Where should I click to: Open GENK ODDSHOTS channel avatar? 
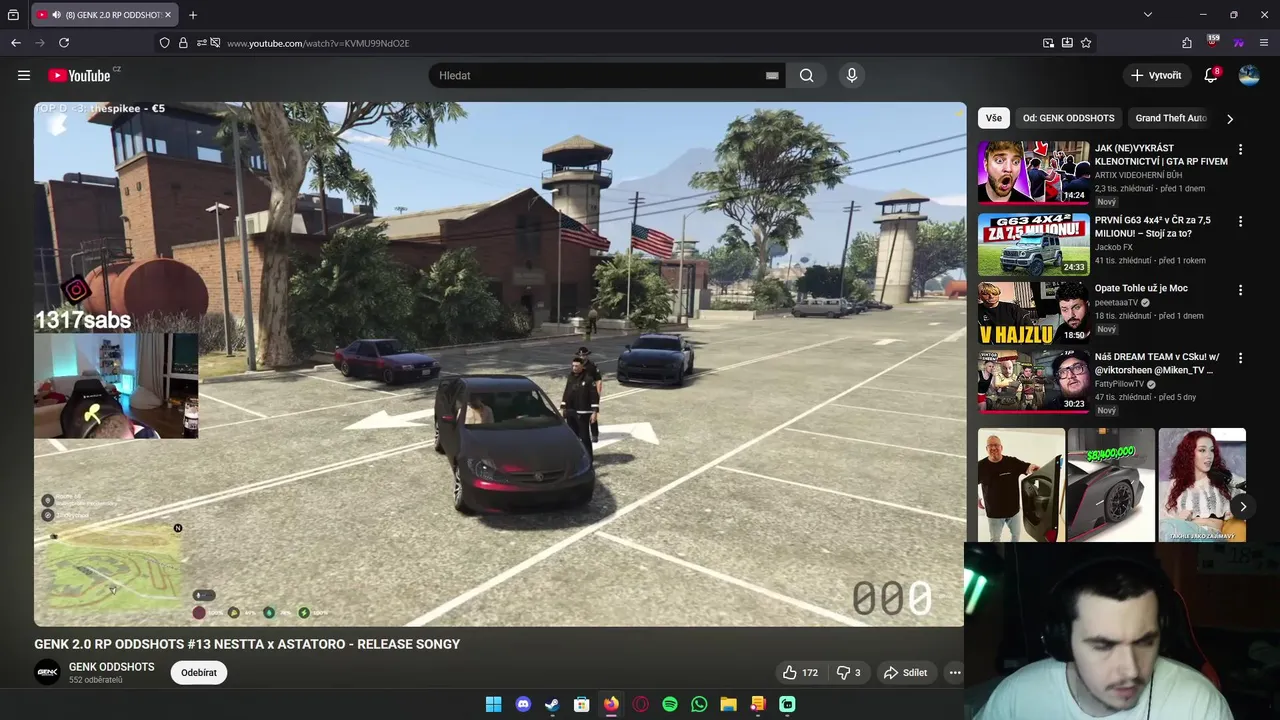47,673
